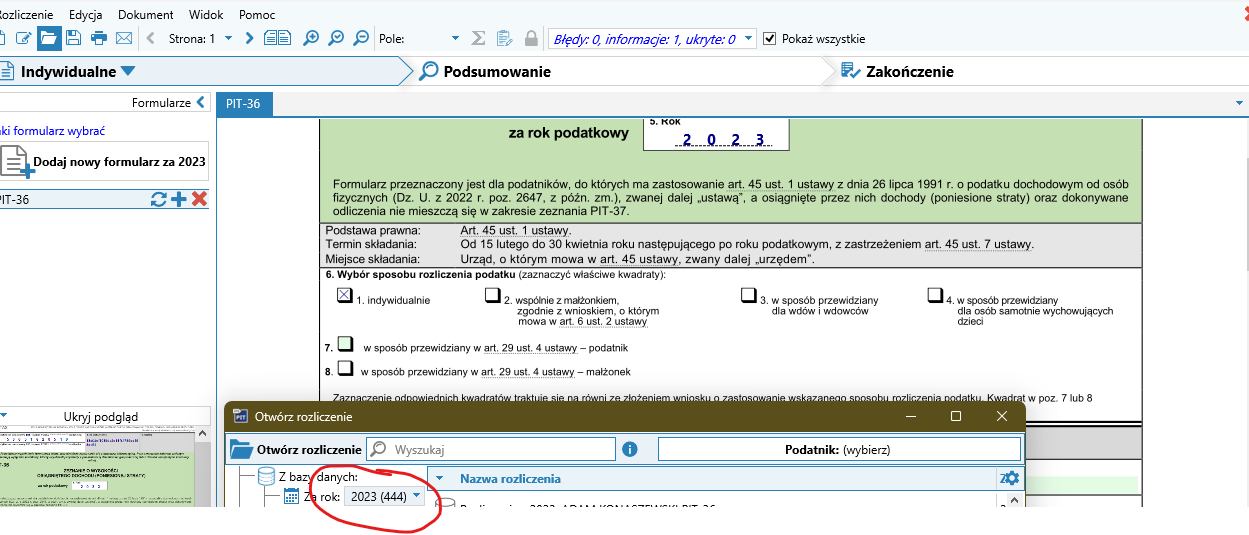
Task: Open the 'Strona: 1' page dropdown
Action: click(228, 38)
